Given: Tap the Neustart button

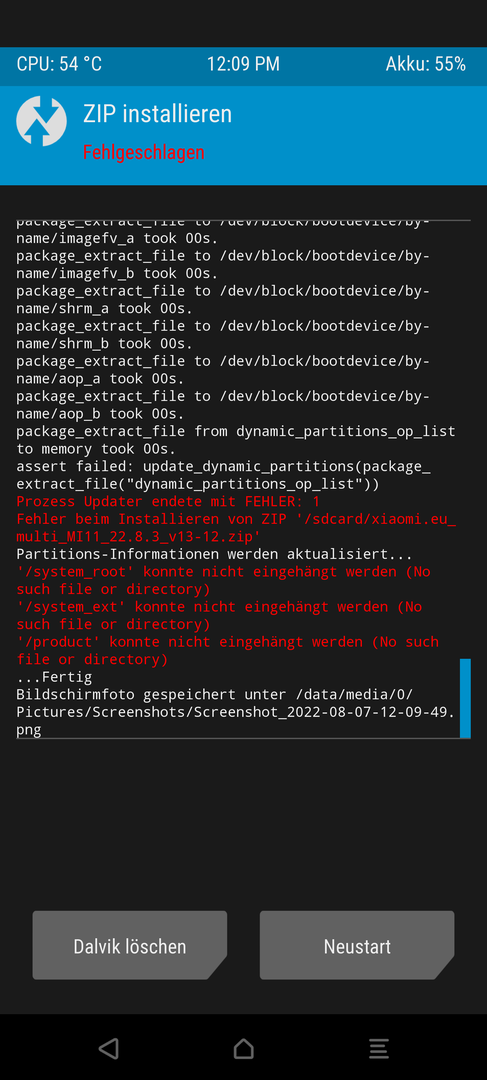Looking at the screenshot, I should pyautogui.click(x=357, y=945).
